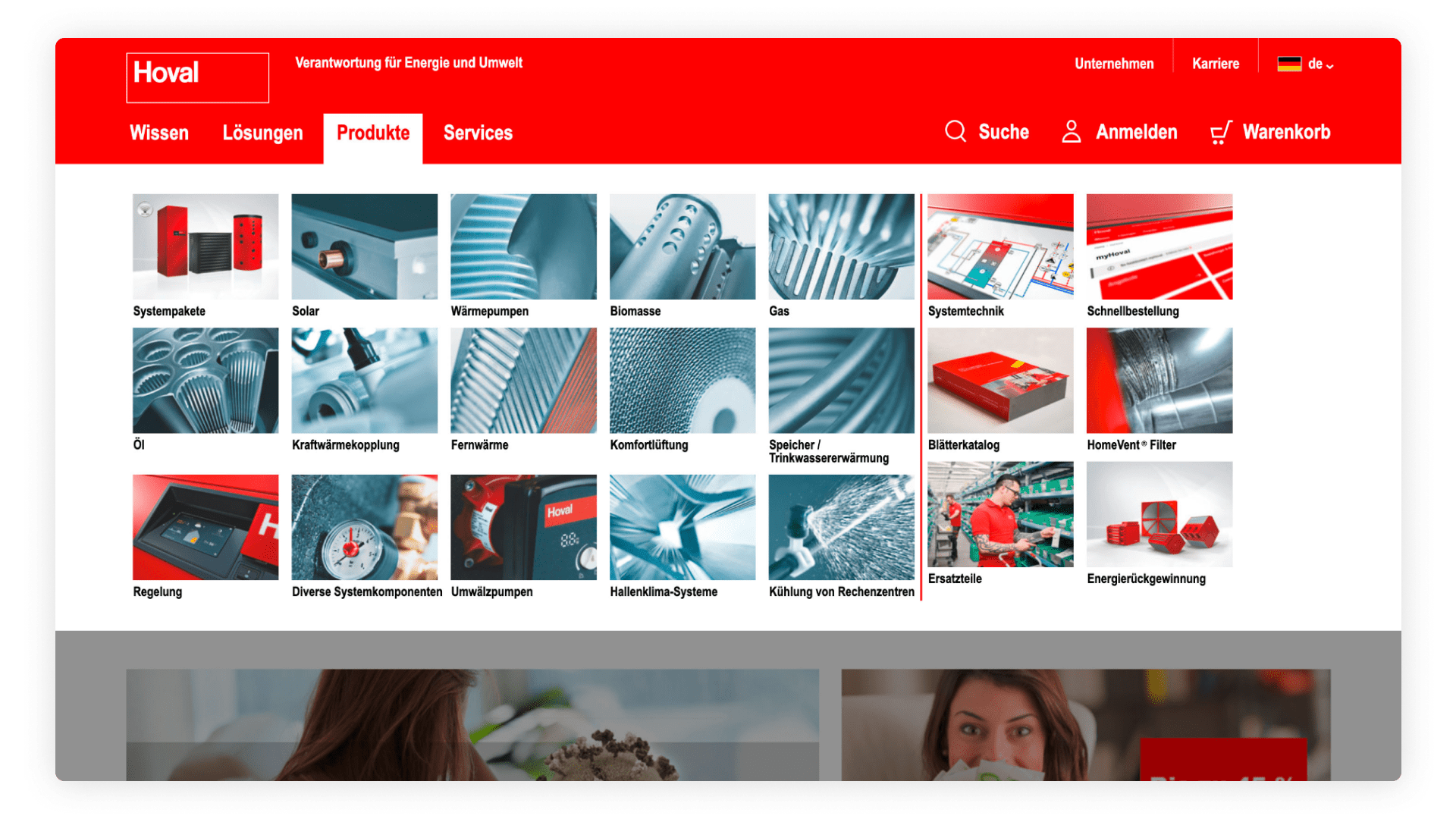
Task: Click the Lösungen navigation tab
Action: tap(262, 133)
